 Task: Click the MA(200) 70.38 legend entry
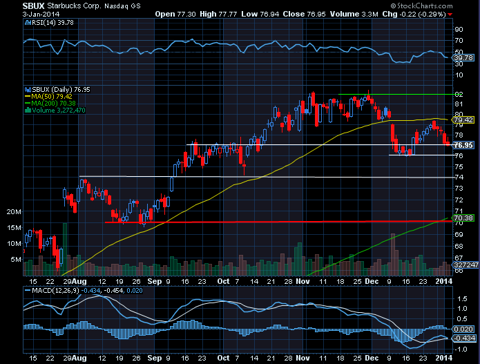point(53,103)
